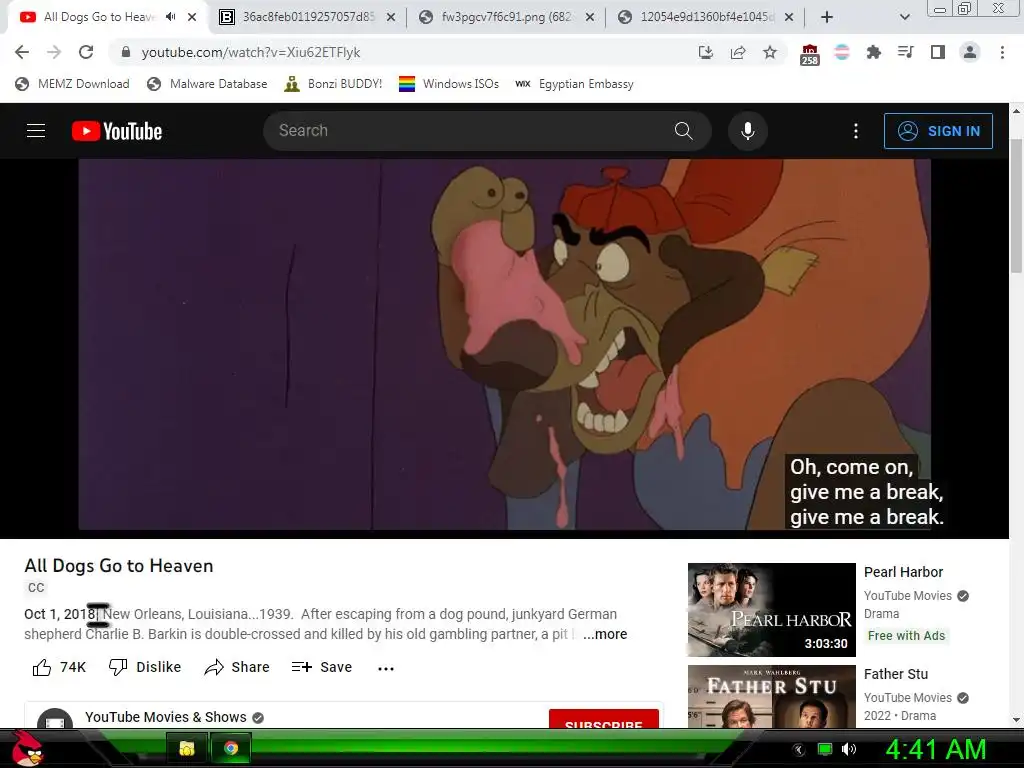
Task: Open the Chrome profile avatar
Action: 970,52
